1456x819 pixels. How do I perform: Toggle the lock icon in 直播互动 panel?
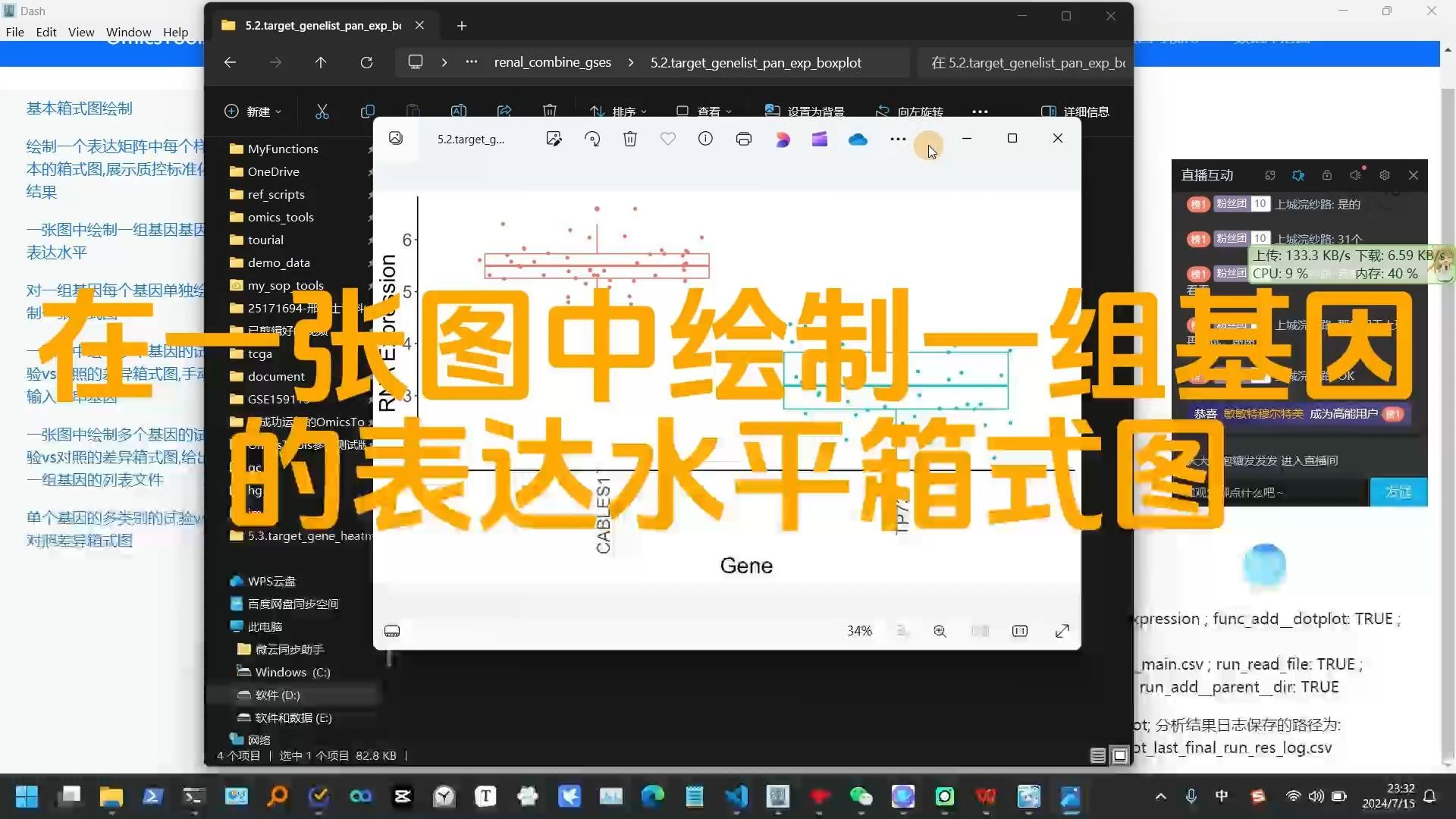click(x=1327, y=175)
